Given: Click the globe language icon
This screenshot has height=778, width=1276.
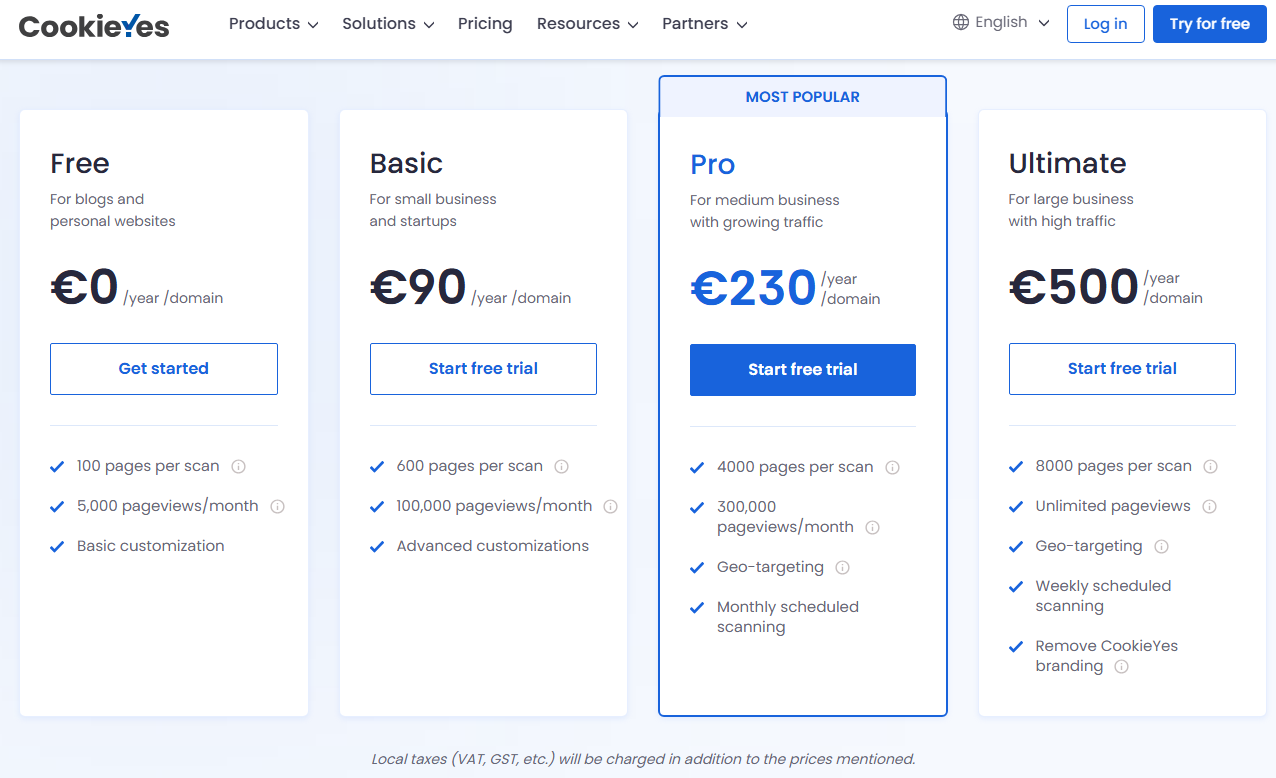Looking at the screenshot, I should point(961,22).
